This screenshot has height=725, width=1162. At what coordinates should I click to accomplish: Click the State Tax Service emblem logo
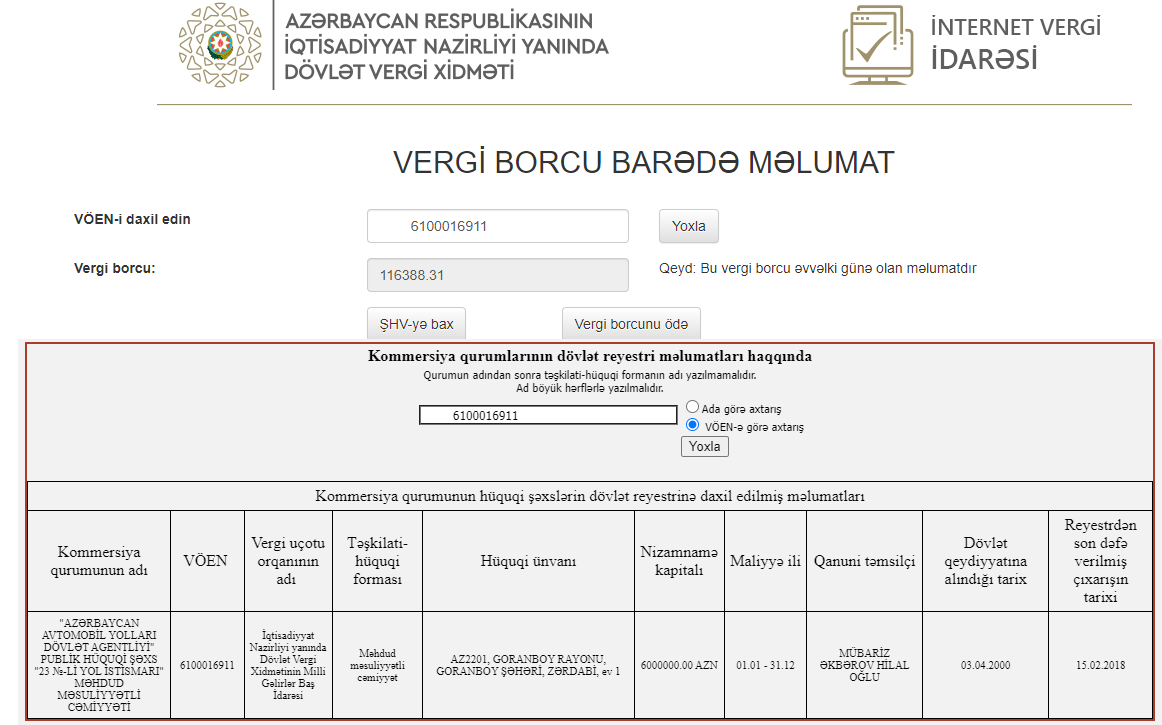click(220, 45)
